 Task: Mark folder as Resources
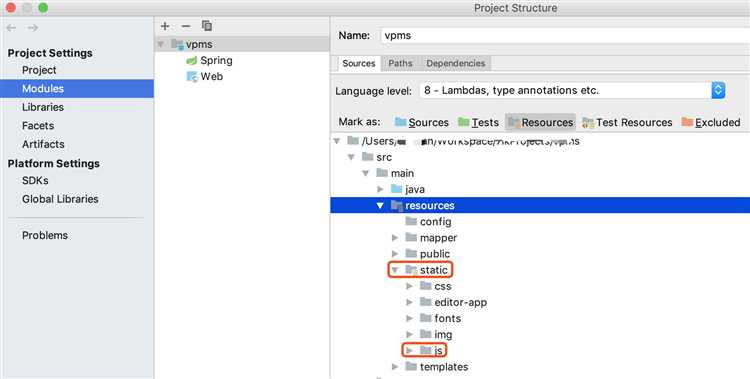pos(540,123)
